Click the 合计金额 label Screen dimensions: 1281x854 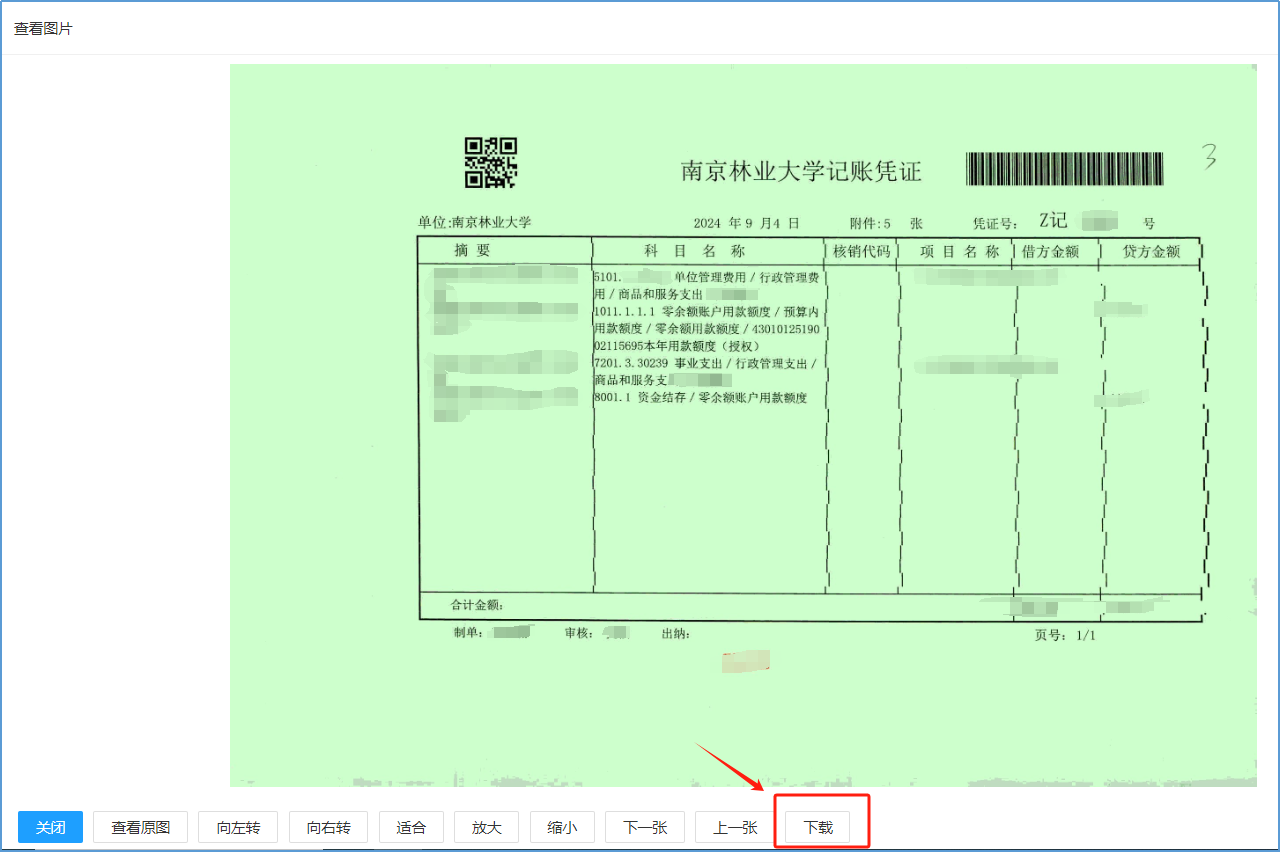[x=477, y=605]
